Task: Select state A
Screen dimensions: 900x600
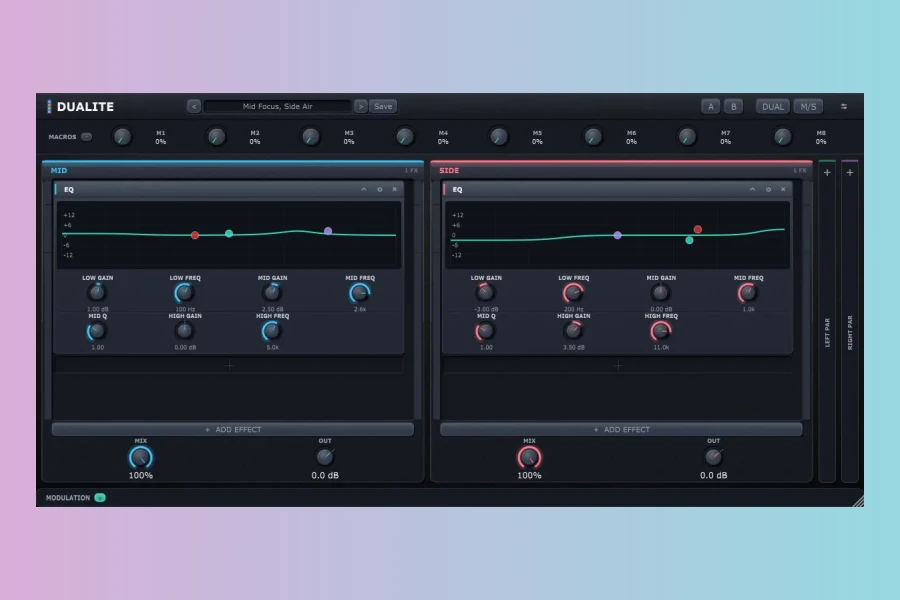Action: pos(711,106)
